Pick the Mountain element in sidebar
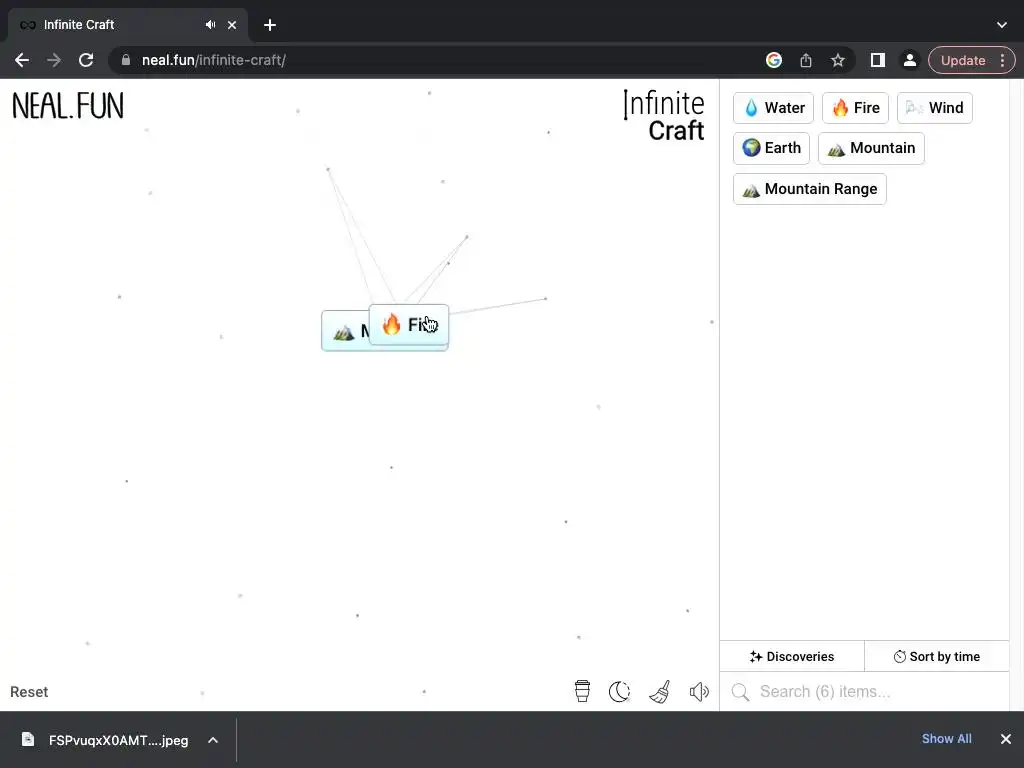Screen dimensions: 1024x768 point(871,148)
